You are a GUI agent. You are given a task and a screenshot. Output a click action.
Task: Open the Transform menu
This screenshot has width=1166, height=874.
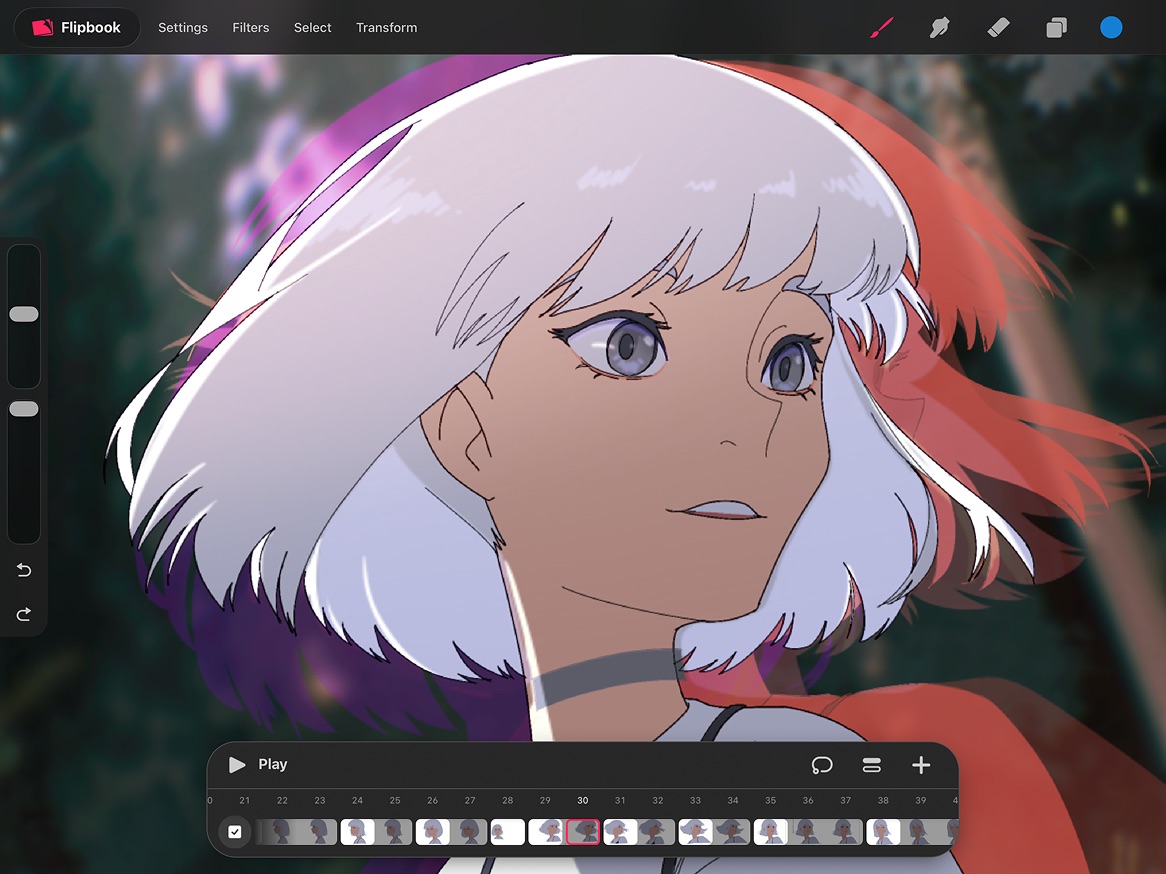387,28
